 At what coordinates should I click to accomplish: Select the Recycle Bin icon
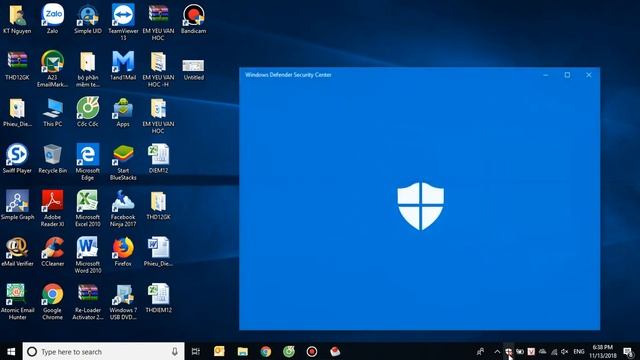pyautogui.click(x=53, y=159)
